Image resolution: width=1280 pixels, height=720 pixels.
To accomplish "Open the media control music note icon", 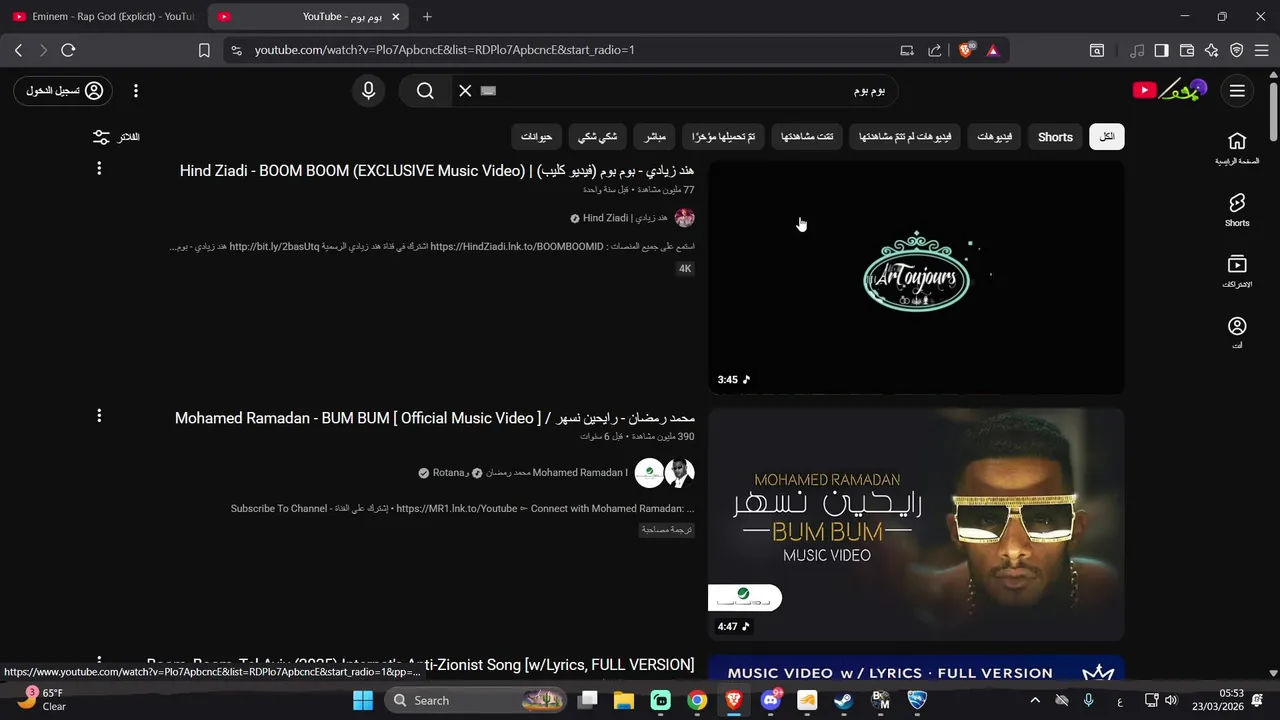I will (1137, 50).
